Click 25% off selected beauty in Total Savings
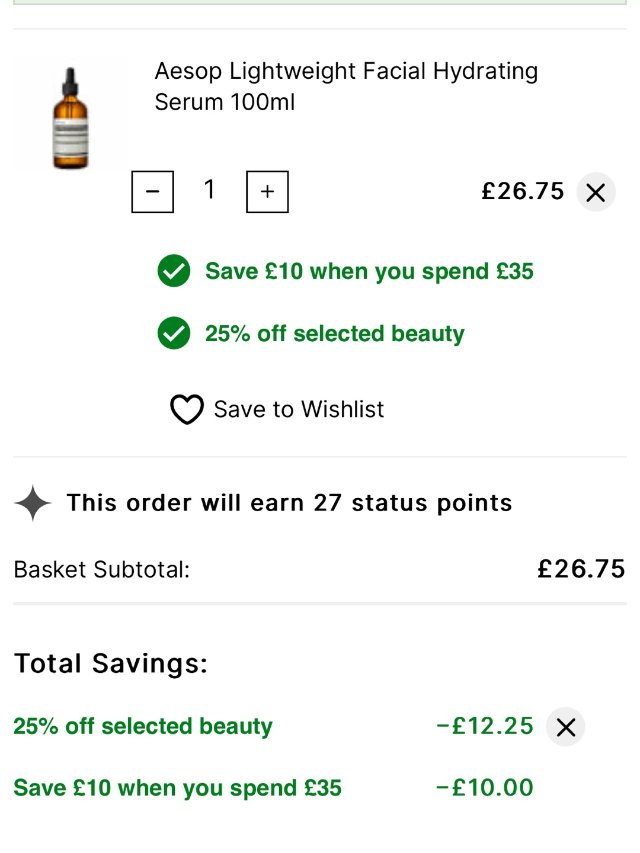Screen dimensions: 640x853 [142, 726]
